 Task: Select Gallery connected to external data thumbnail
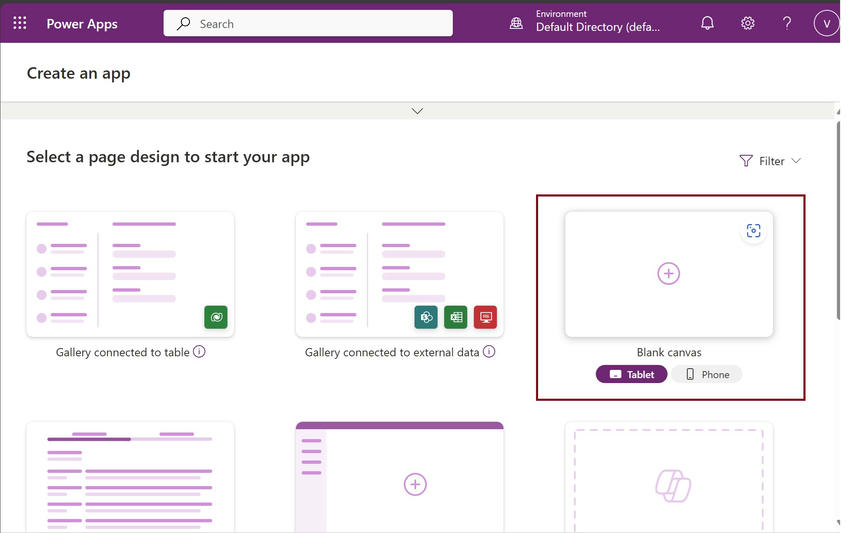(x=400, y=274)
